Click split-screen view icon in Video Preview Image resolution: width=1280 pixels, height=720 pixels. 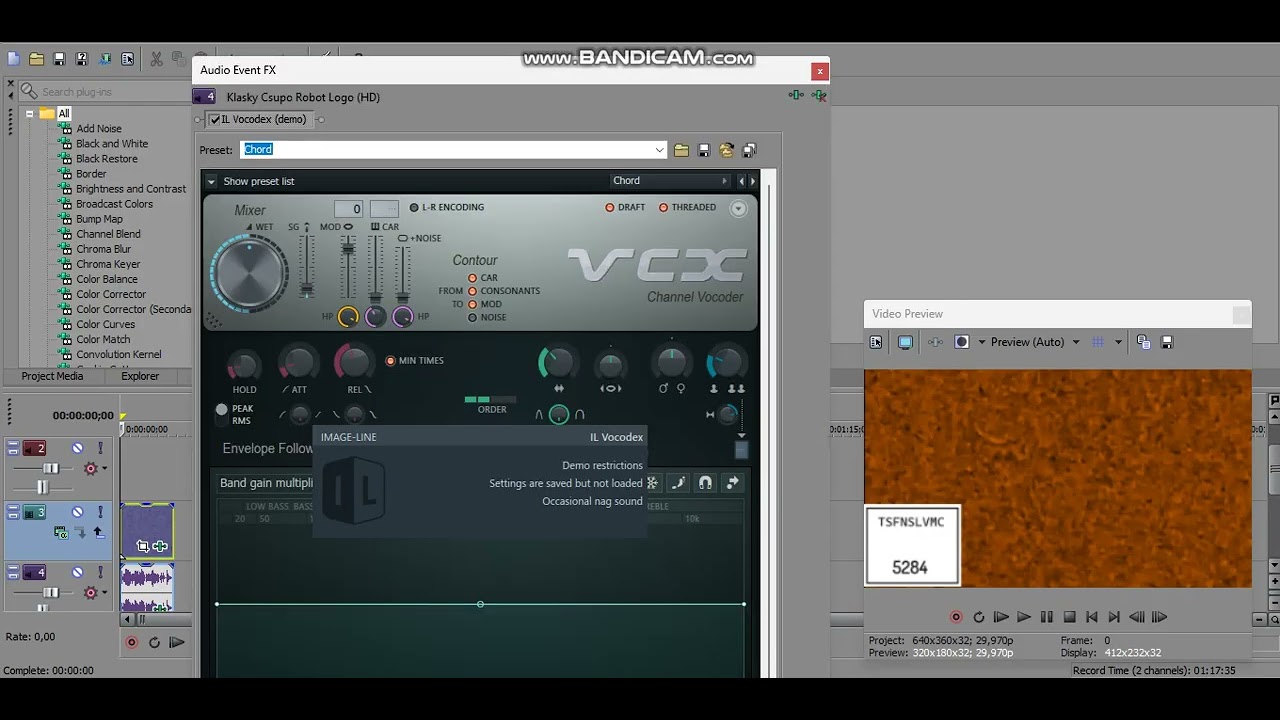962,342
